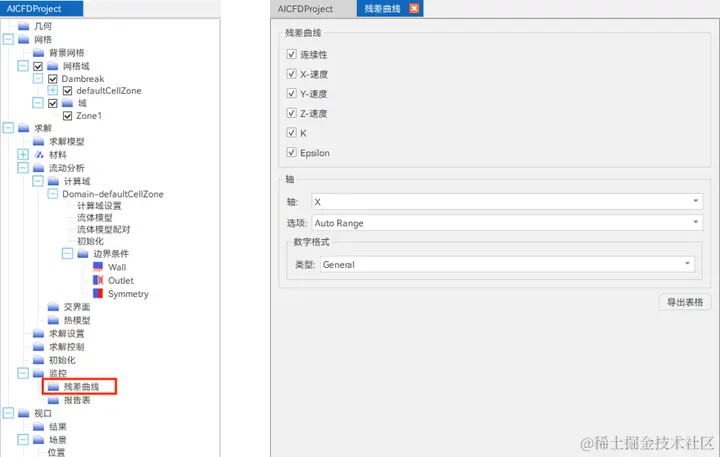Expand the defaultCellZone tree node
Image resolution: width=720 pixels, height=457 pixels.
tap(53, 90)
